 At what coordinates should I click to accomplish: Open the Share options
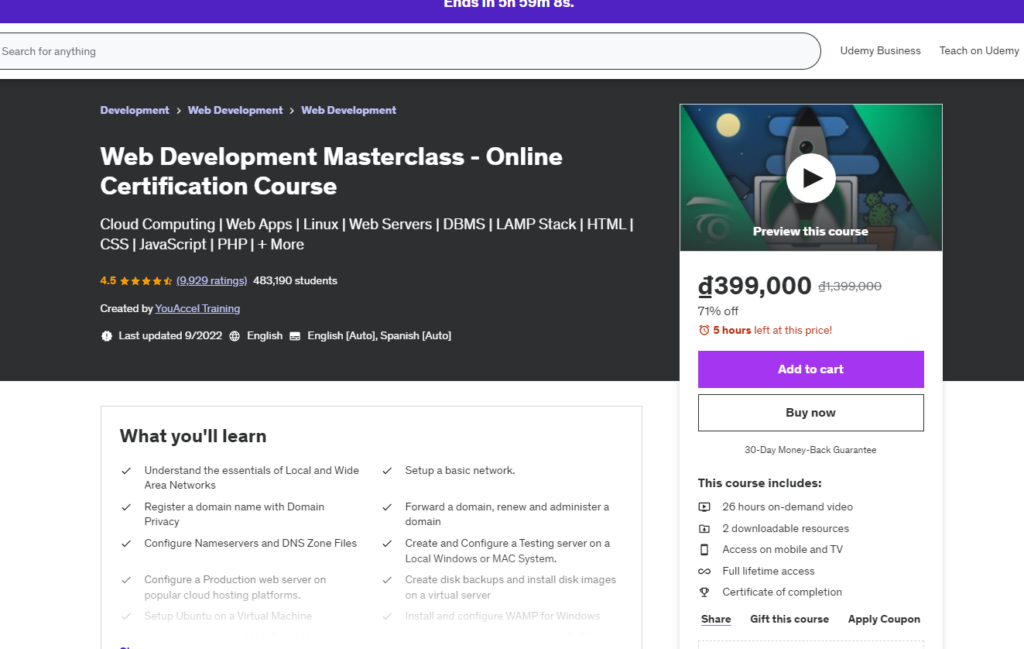coord(716,618)
